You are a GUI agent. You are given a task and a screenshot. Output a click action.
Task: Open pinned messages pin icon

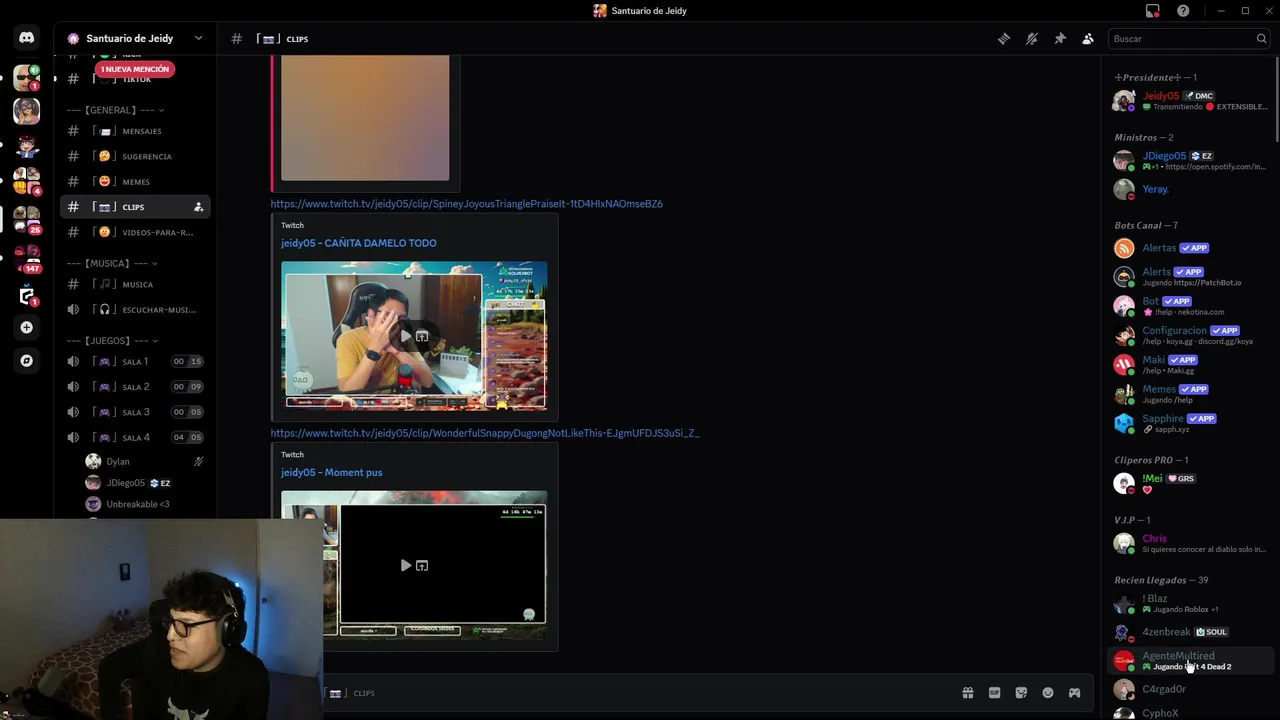pos(1060,39)
